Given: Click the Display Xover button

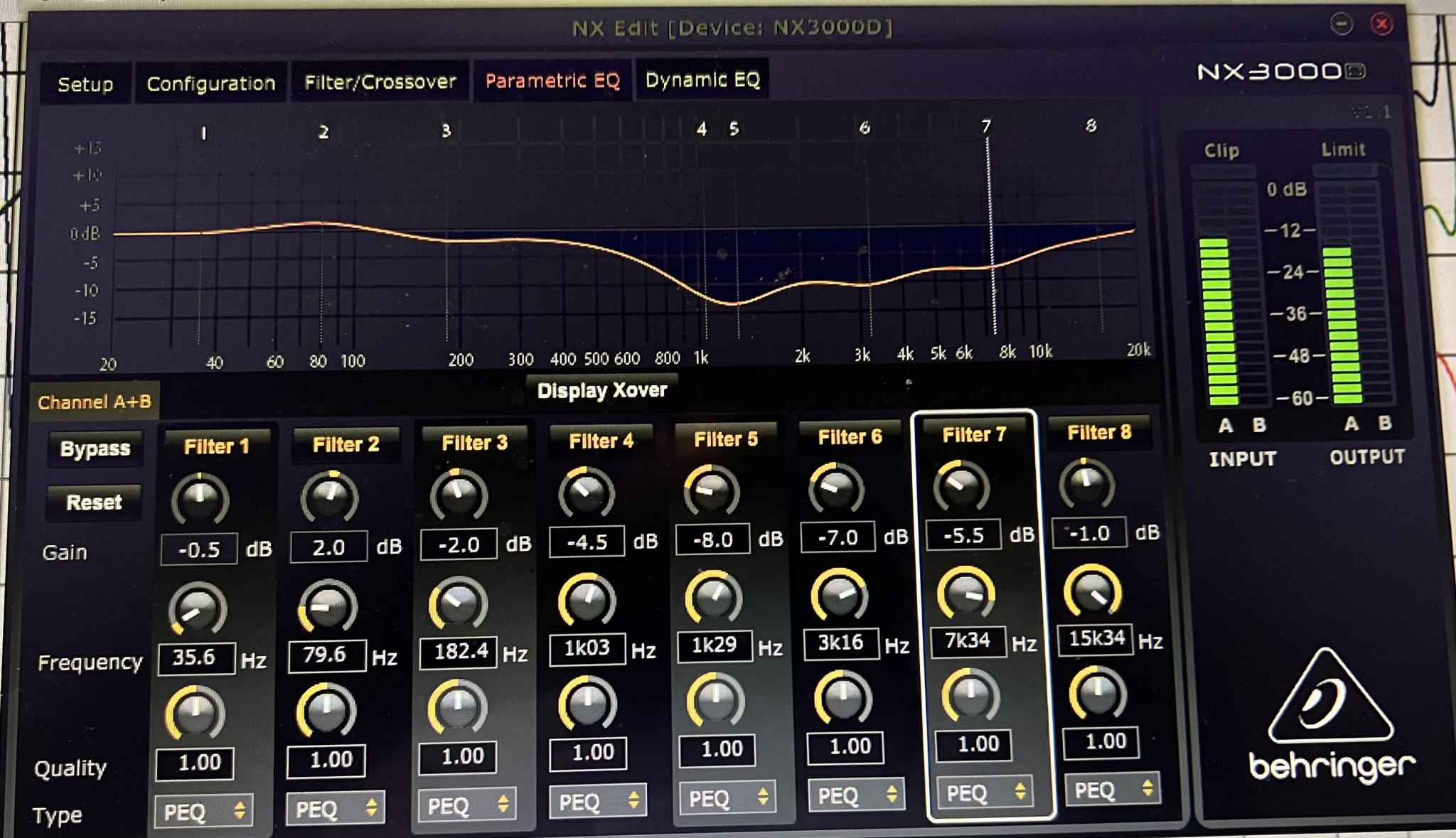Looking at the screenshot, I should 602,390.
